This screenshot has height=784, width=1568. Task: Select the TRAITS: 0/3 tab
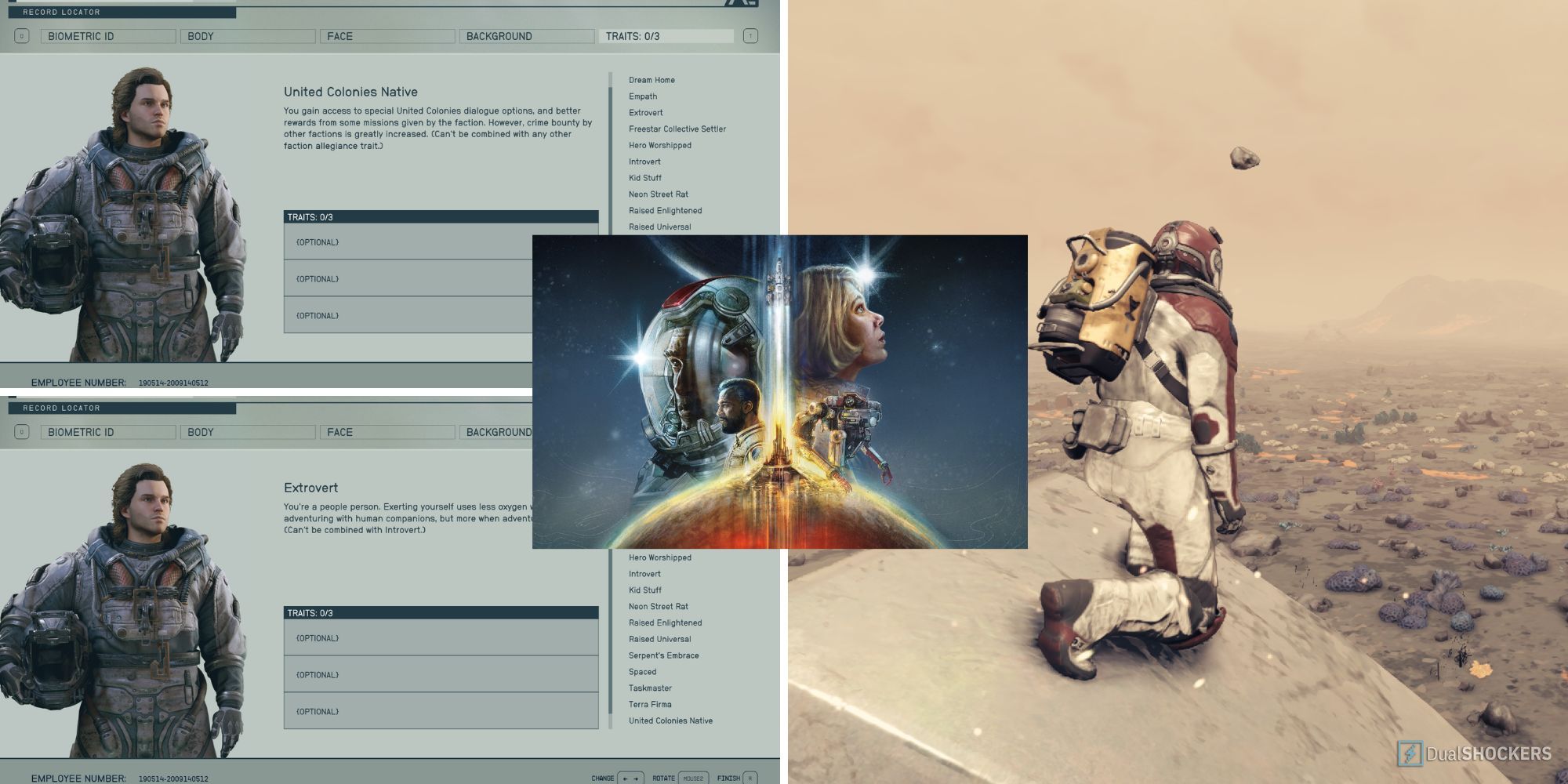[666, 36]
